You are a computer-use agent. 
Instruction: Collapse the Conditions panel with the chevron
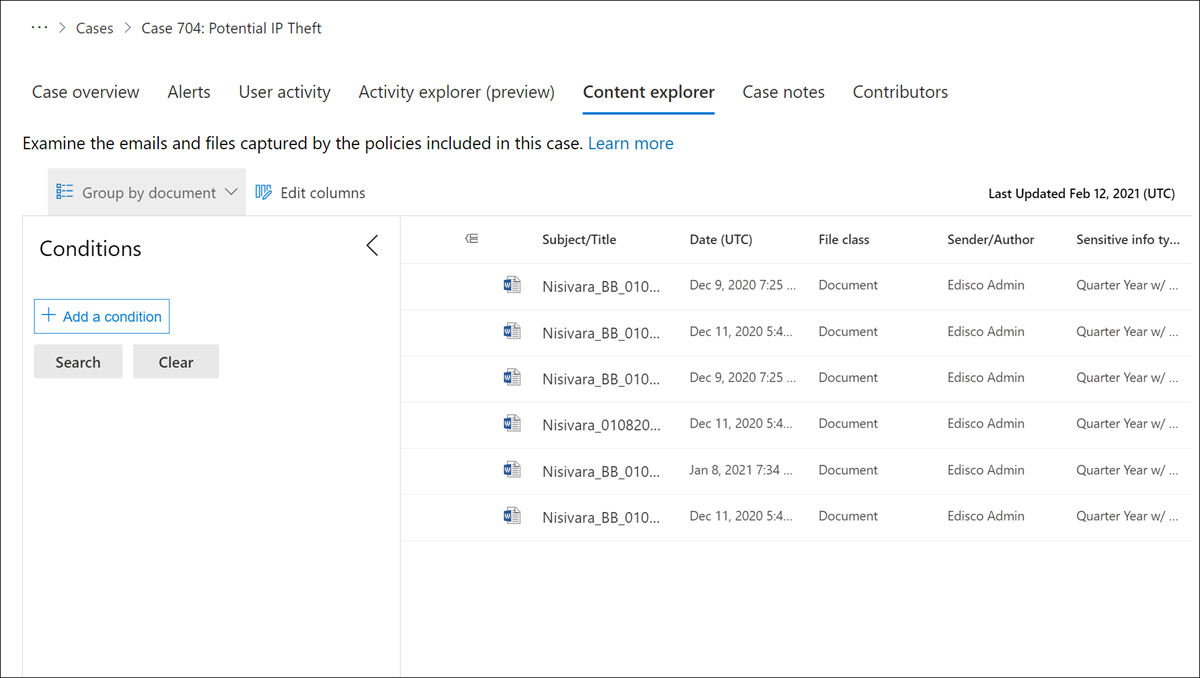coord(372,246)
